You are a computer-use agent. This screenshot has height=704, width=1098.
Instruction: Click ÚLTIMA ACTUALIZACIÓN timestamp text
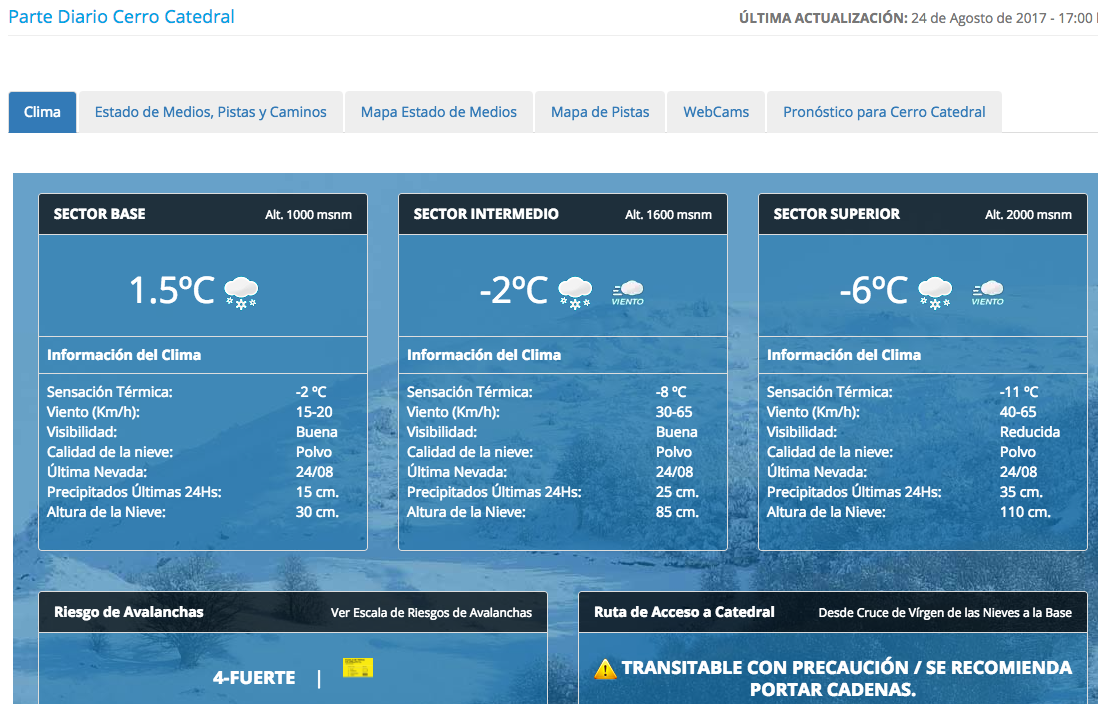(x=918, y=18)
